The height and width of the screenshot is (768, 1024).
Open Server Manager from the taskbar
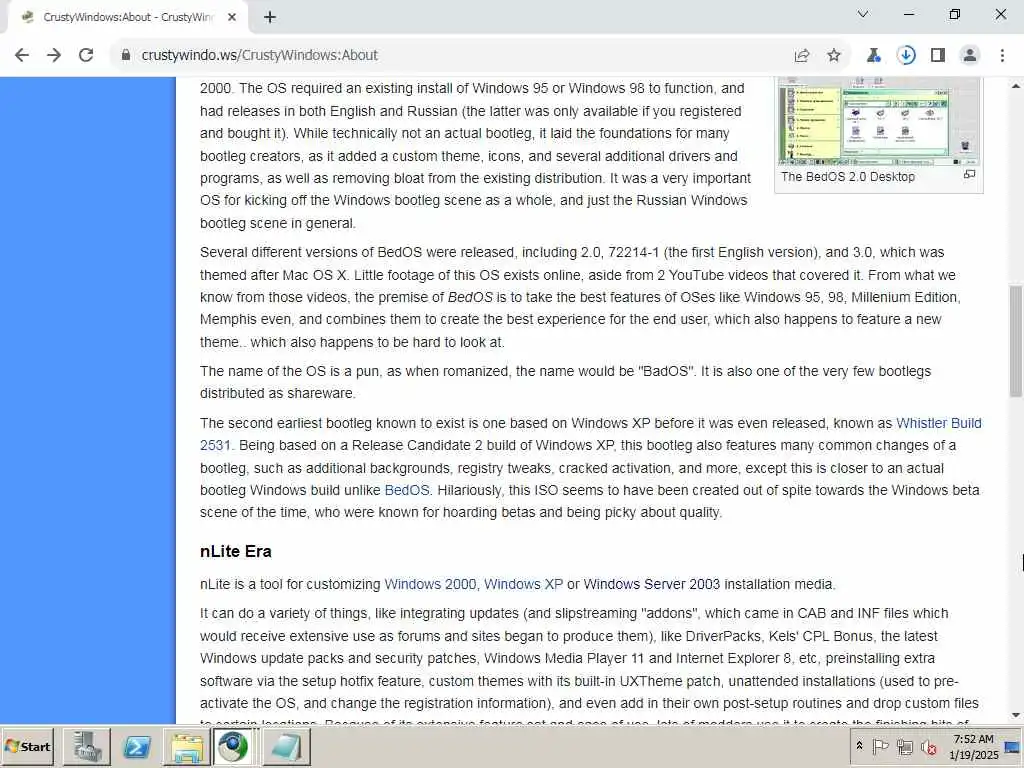[87, 747]
